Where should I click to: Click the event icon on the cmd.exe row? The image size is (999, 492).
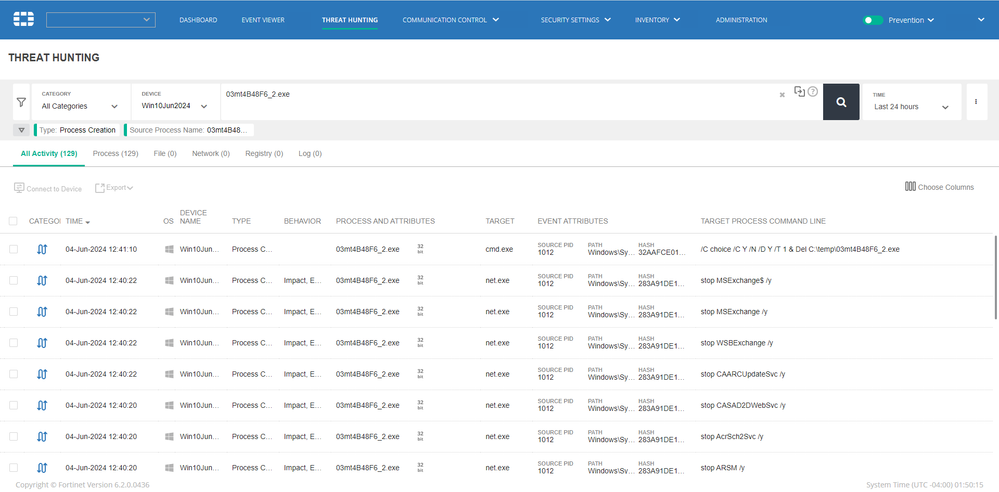tap(42, 249)
